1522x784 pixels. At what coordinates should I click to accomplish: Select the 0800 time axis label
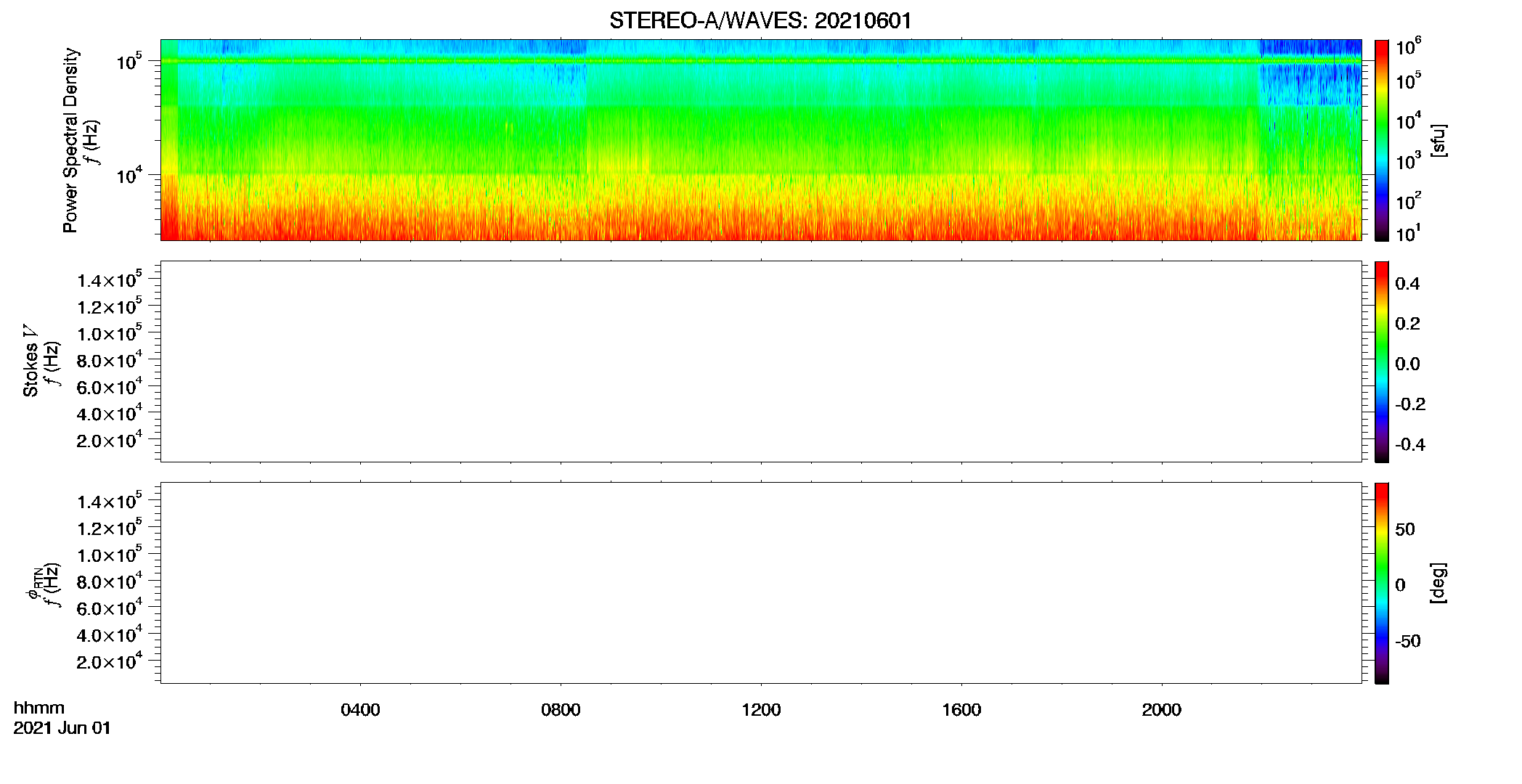pos(561,710)
